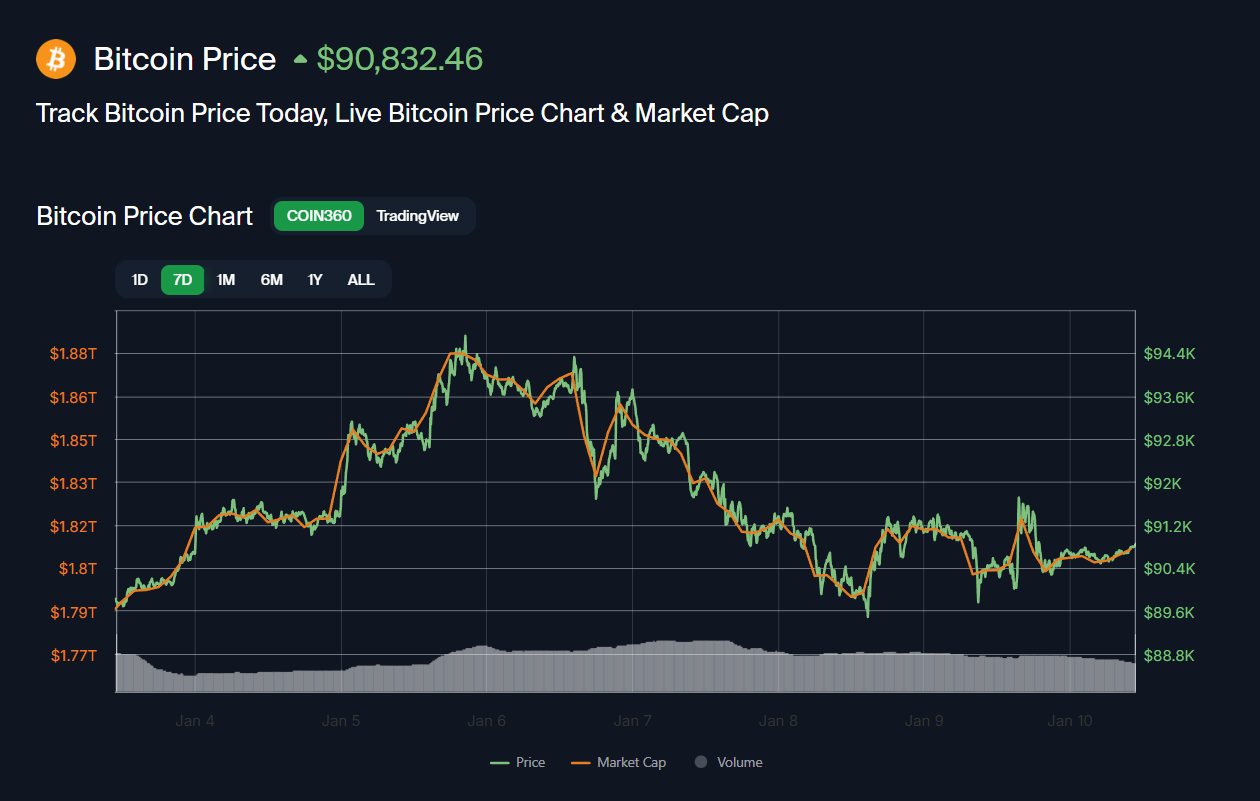This screenshot has height=801, width=1260.
Task: Click the orange Bitcoin logo icon
Action: [x=56, y=59]
